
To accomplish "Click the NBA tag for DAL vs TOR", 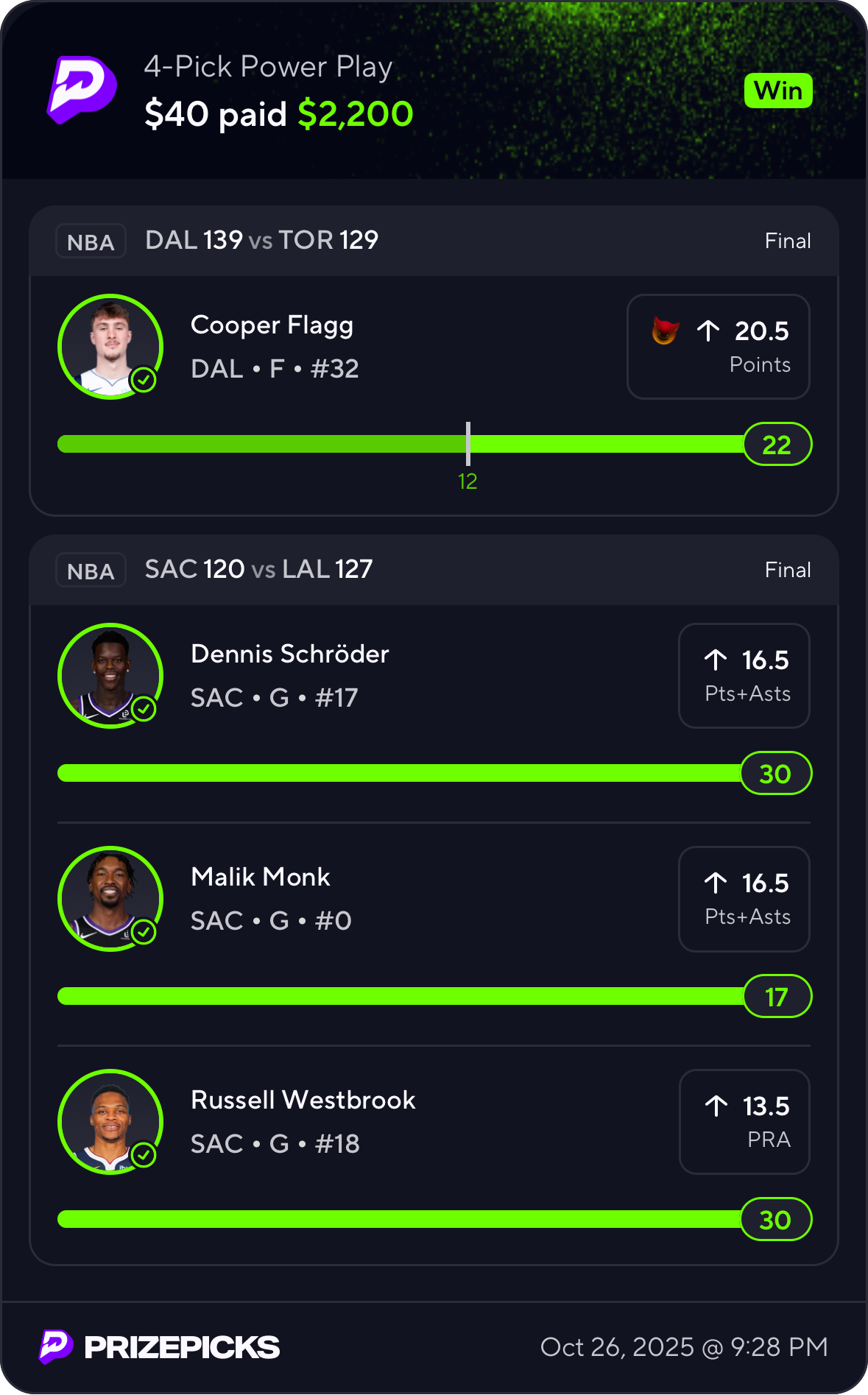I will click(x=91, y=241).
